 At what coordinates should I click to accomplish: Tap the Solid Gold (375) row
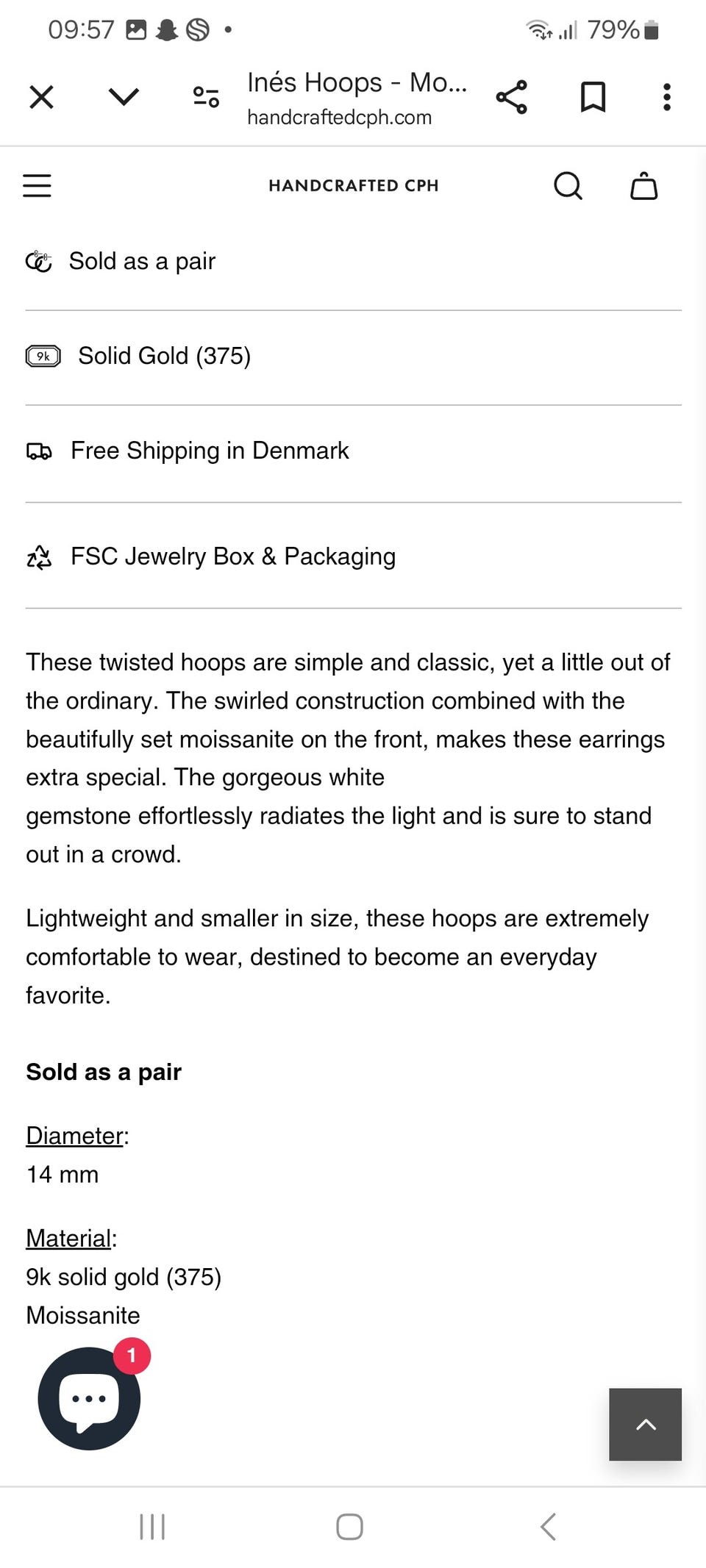coord(164,357)
